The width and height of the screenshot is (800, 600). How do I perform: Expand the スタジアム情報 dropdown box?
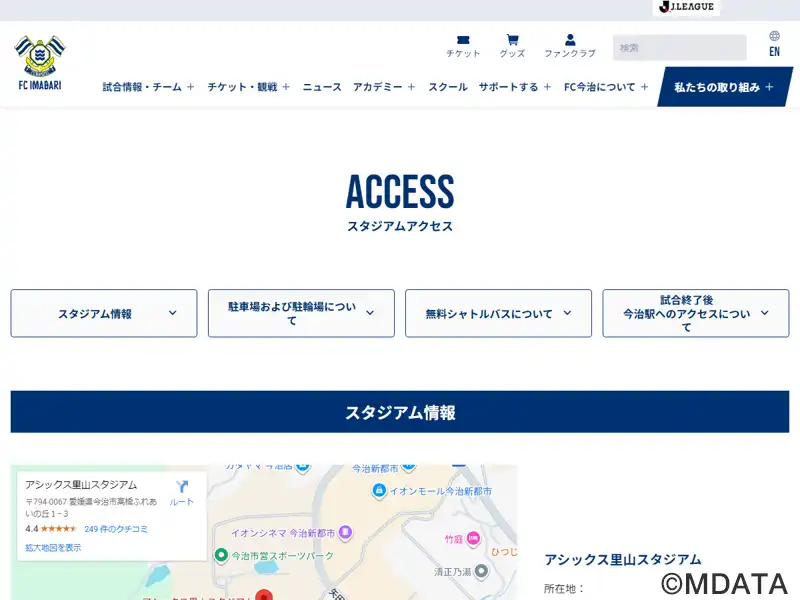pos(104,313)
